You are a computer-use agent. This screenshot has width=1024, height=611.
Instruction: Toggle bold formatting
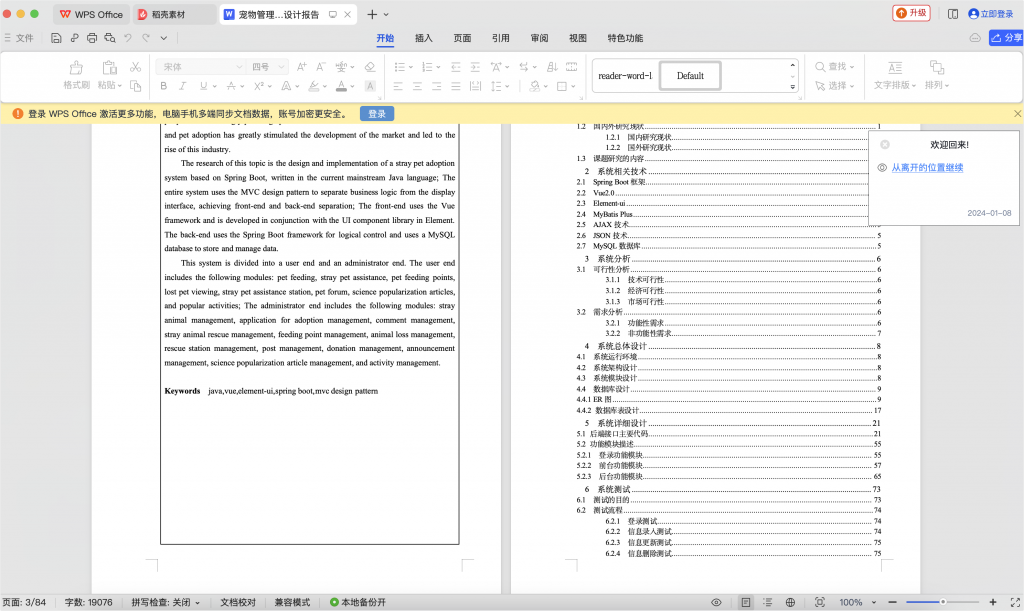164,86
